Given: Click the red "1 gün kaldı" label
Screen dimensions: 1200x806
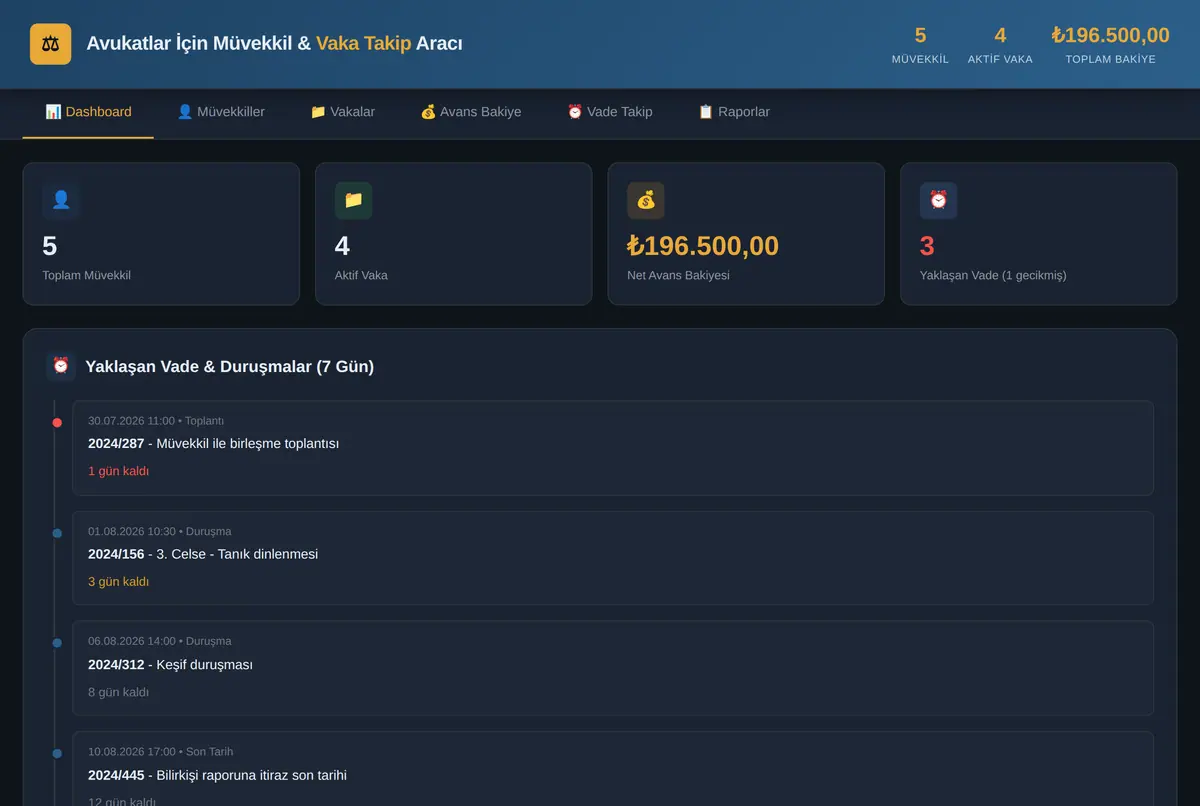Looking at the screenshot, I should pos(119,471).
